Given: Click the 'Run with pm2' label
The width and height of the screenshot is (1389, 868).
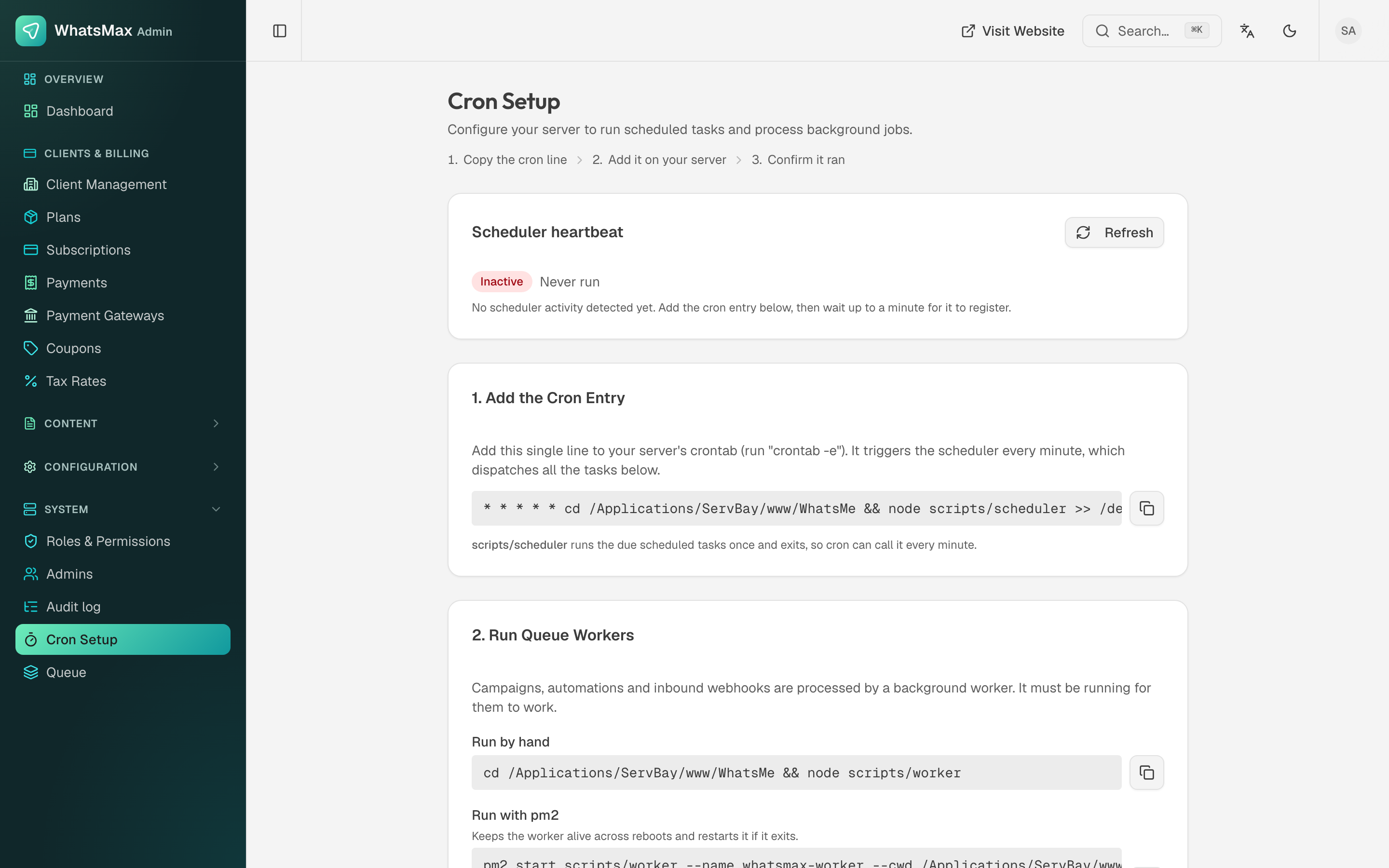Looking at the screenshot, I should 515,815.
